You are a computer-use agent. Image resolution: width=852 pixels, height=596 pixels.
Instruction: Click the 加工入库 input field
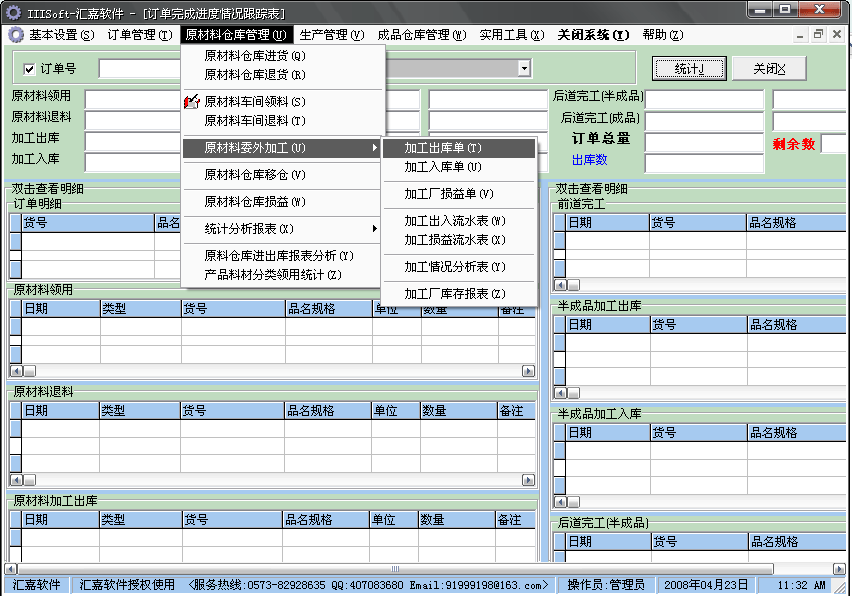pyautogui.click(x=133, y=162)
